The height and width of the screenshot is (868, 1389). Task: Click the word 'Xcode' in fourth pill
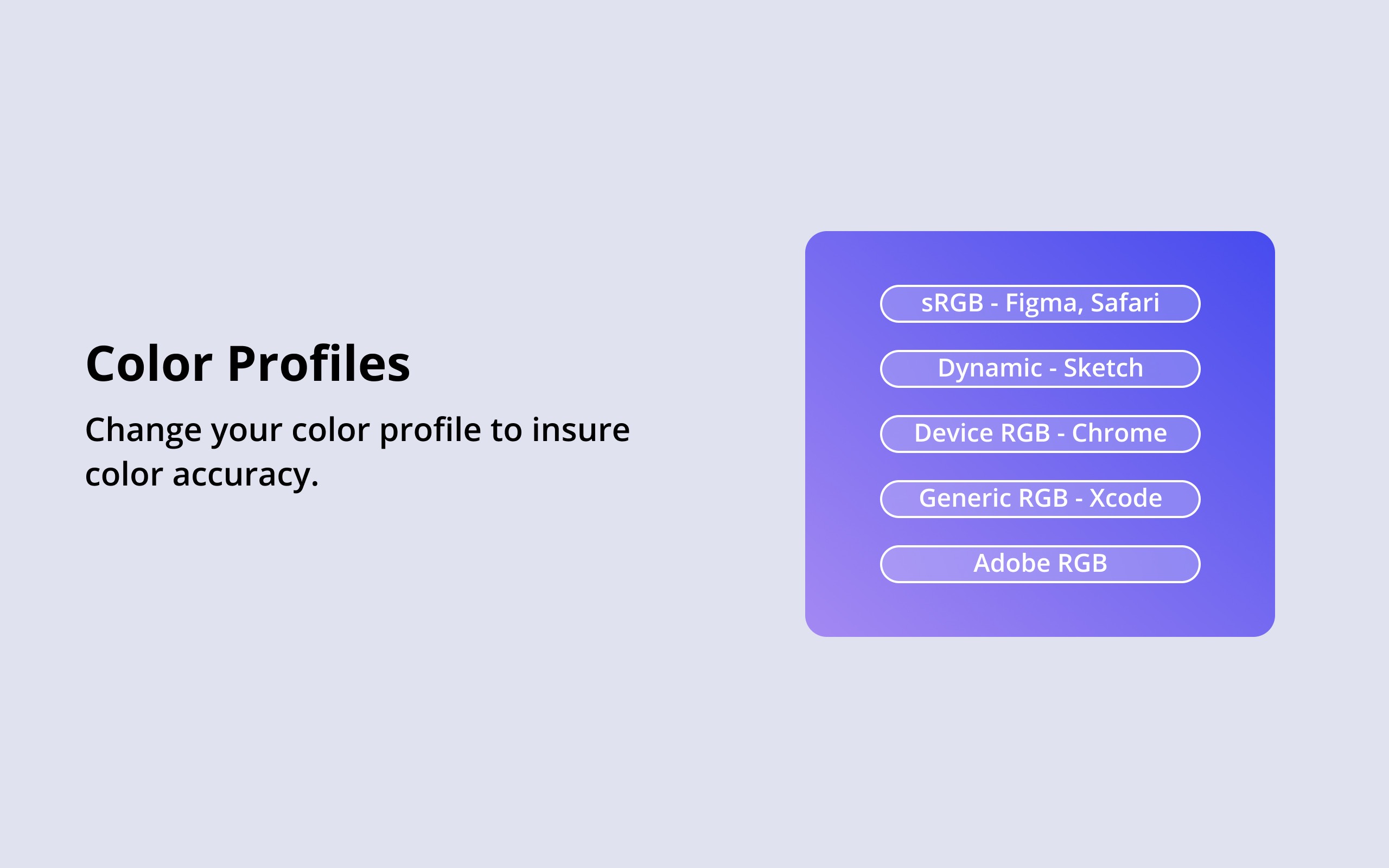tap(1125, 497)
